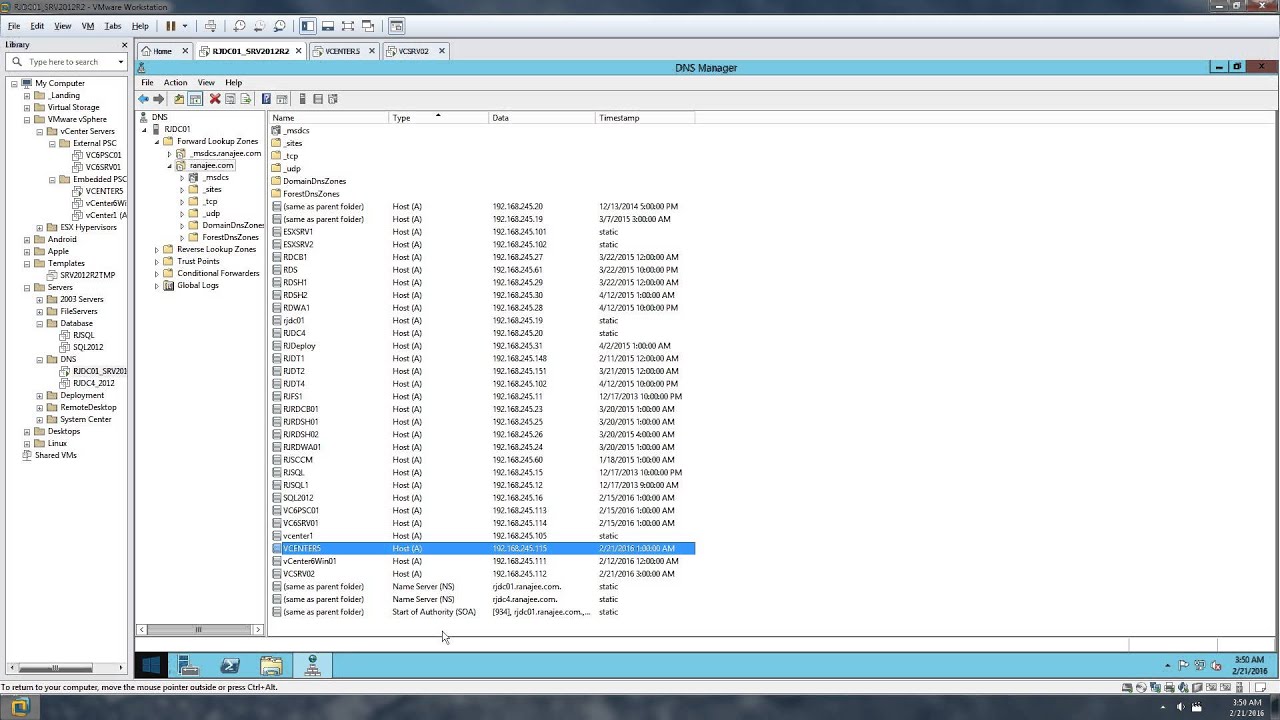
Task: Close the VCENTER5 tab
Action: pos(372,51)
